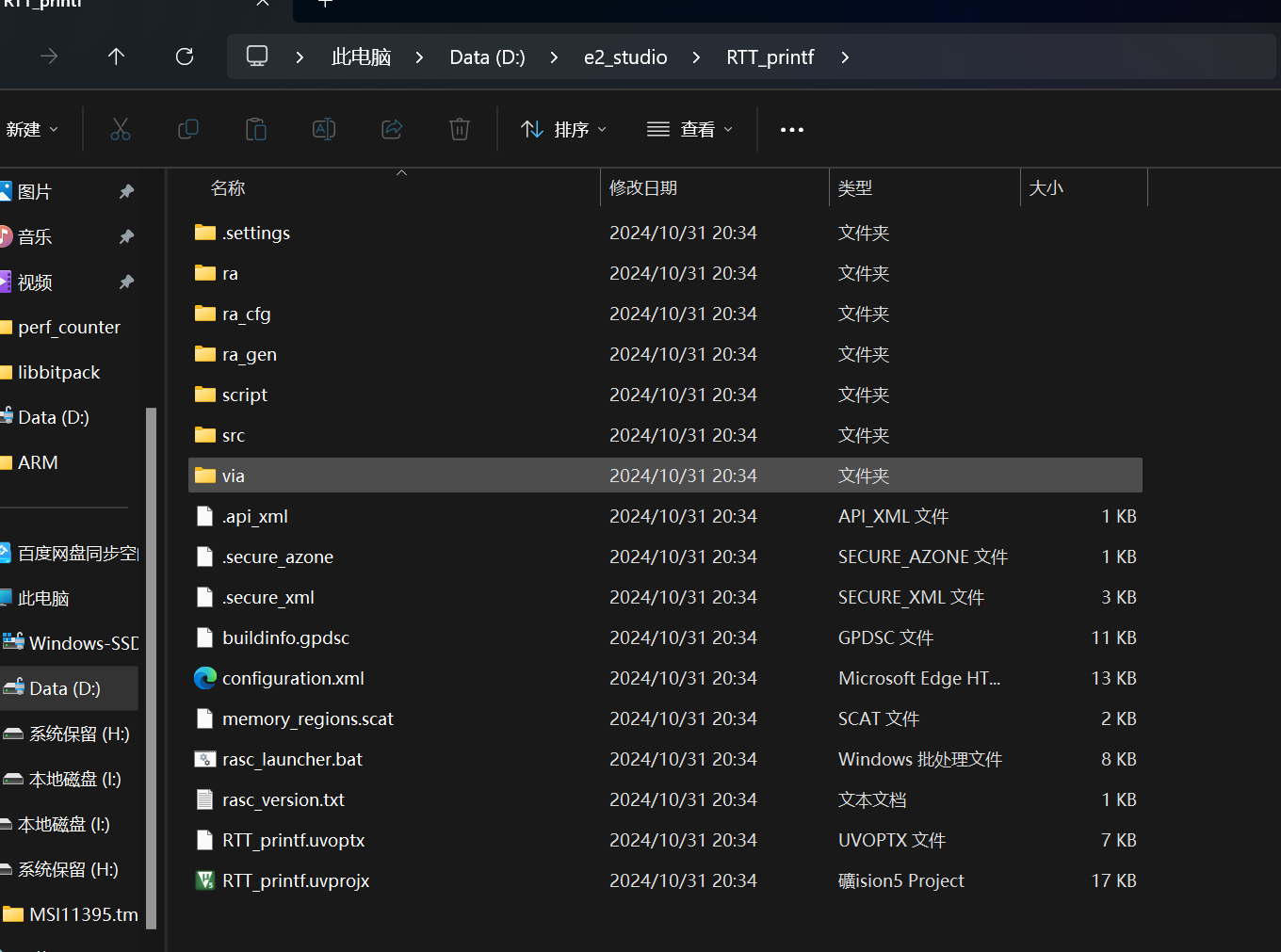The height and width of the screenshot is (952, 1281).
Task: Open the 排序 sort dropdown
Action: pyautogui.click(x=563, y=129)
